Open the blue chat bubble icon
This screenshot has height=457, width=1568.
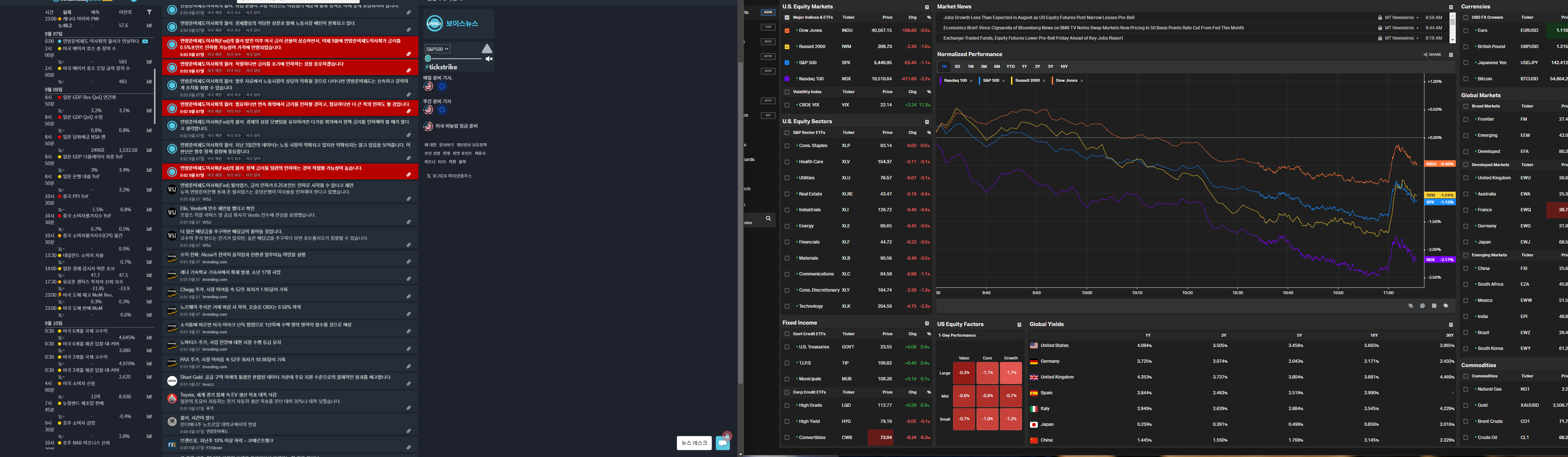click(x=722, y=443)
